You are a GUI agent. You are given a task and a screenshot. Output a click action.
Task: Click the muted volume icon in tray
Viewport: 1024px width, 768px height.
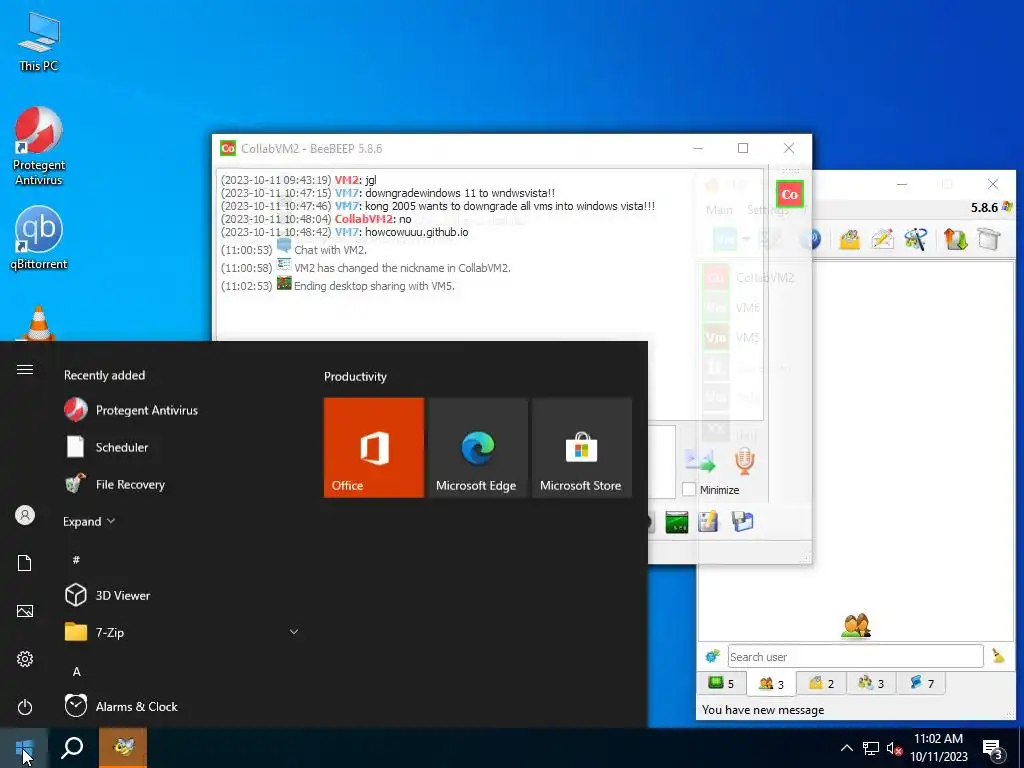click(x=895, y=748)
